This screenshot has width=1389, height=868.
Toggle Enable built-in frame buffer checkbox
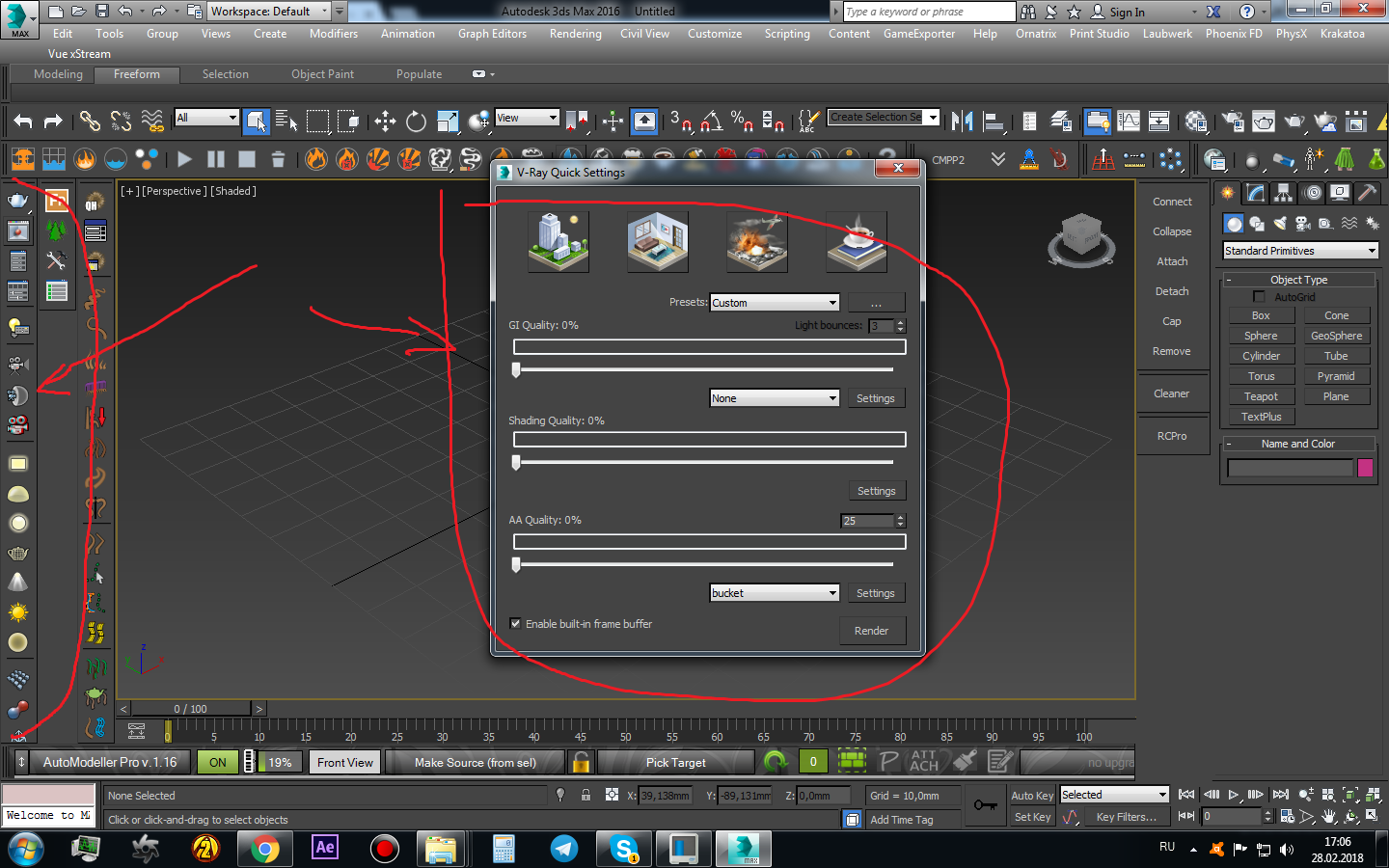(515, 624)
